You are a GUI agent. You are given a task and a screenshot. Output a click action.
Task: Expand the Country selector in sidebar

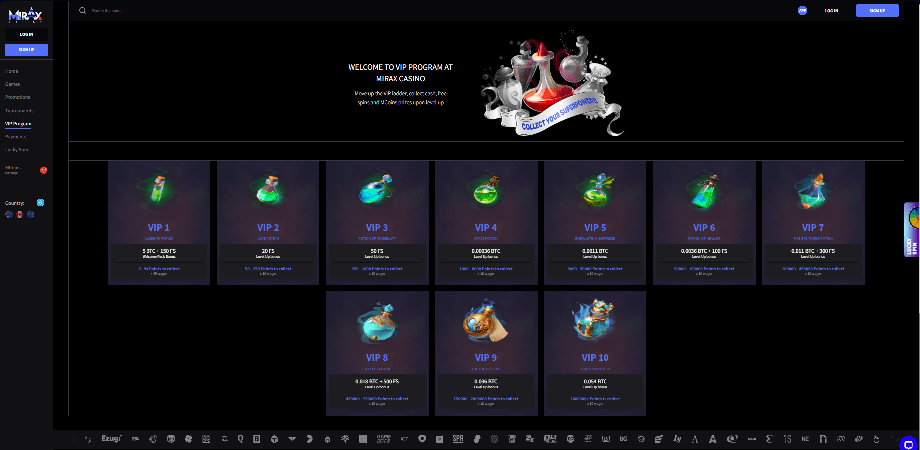coord(40,202)
